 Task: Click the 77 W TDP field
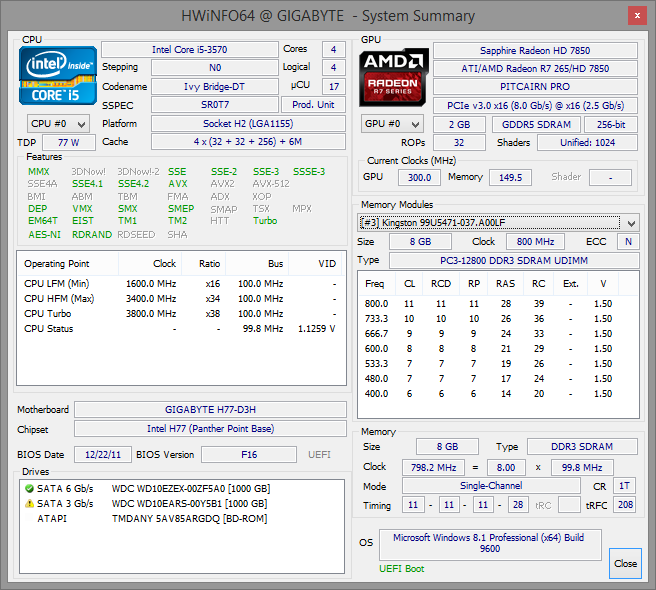(x=69, y=143)
